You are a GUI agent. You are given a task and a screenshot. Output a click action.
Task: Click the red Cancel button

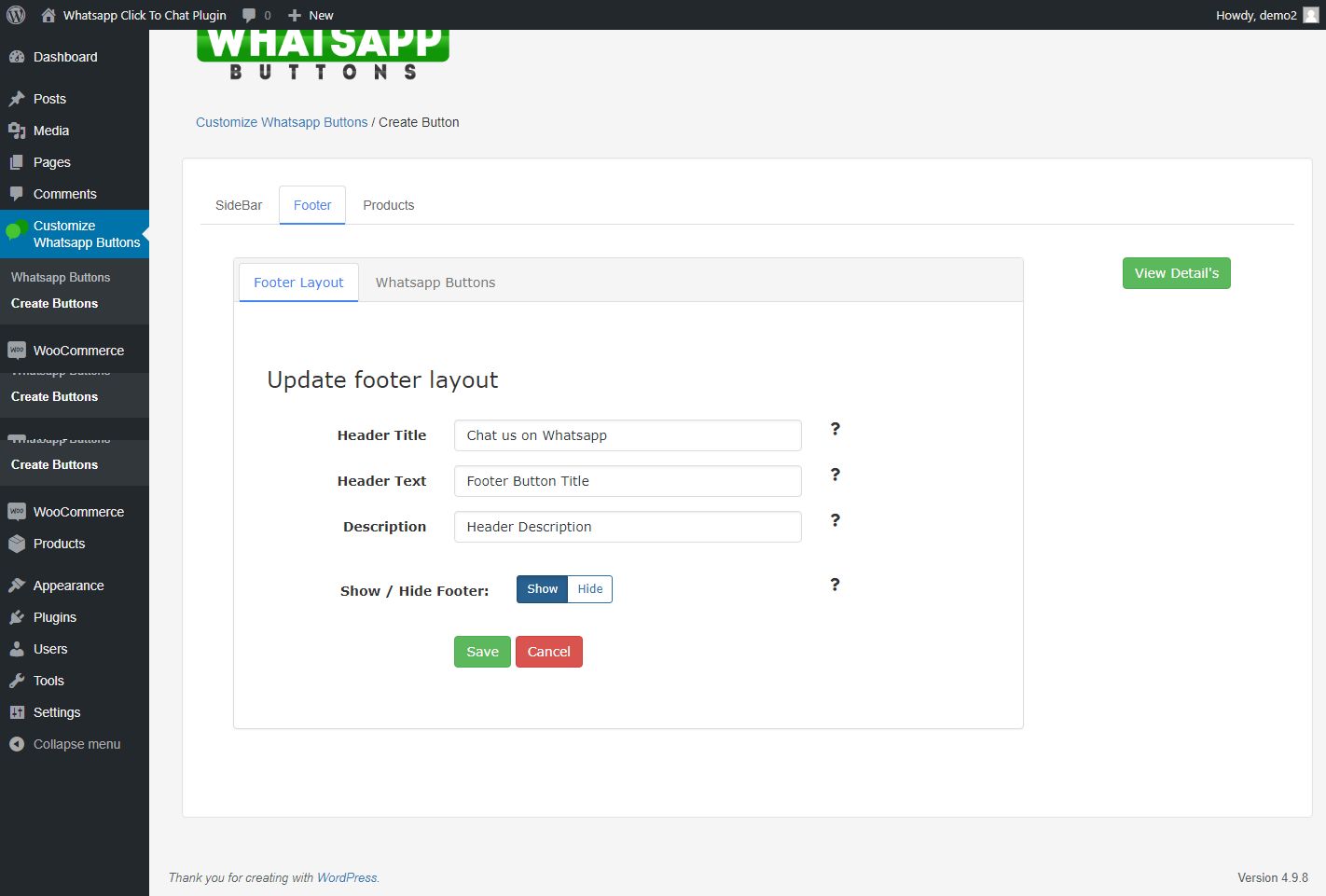coord(549,652)
